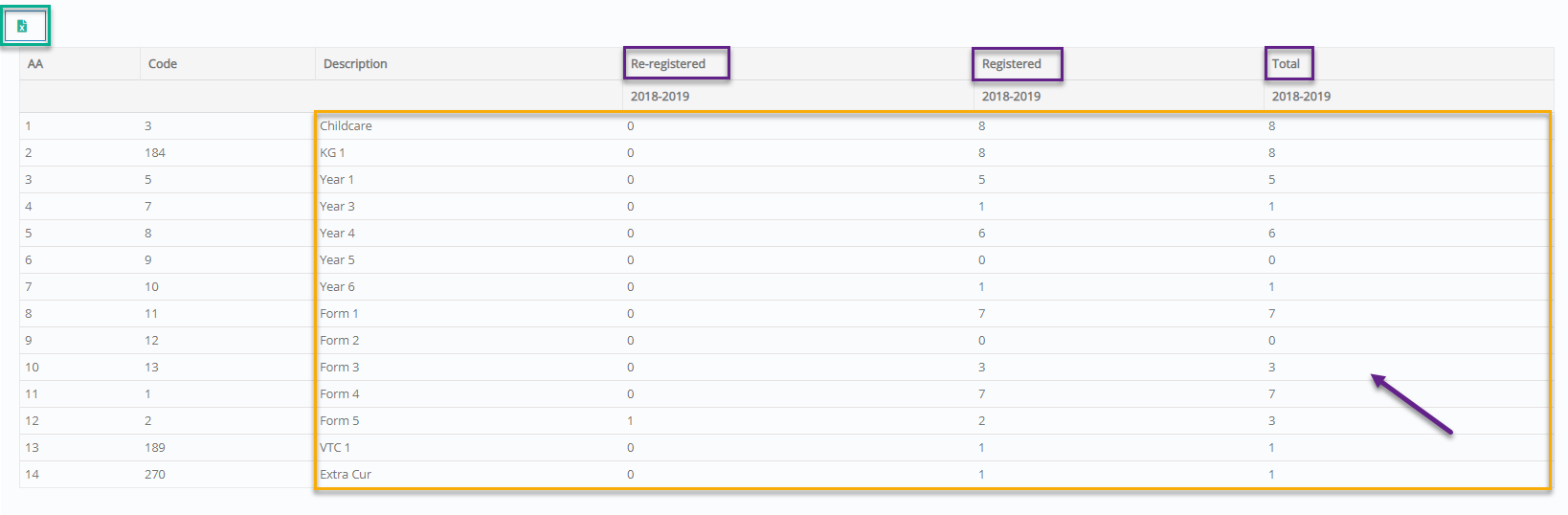Click the 2018-2019 subheader under Re-registered
Screen dimensions: 1568x515
pyautogui.click(x=660, y=97)
